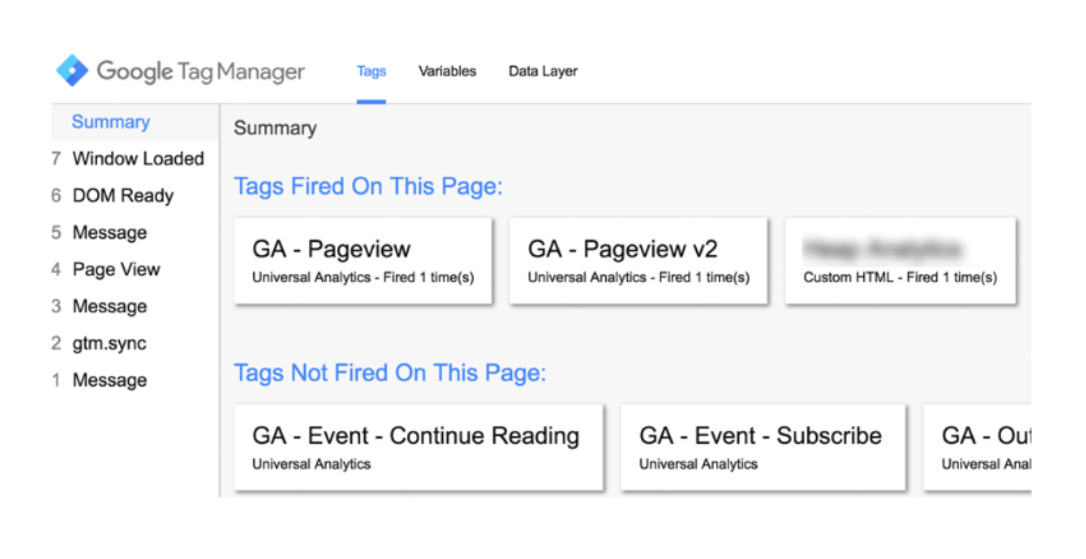Open the Variables tab

point(447,71)
